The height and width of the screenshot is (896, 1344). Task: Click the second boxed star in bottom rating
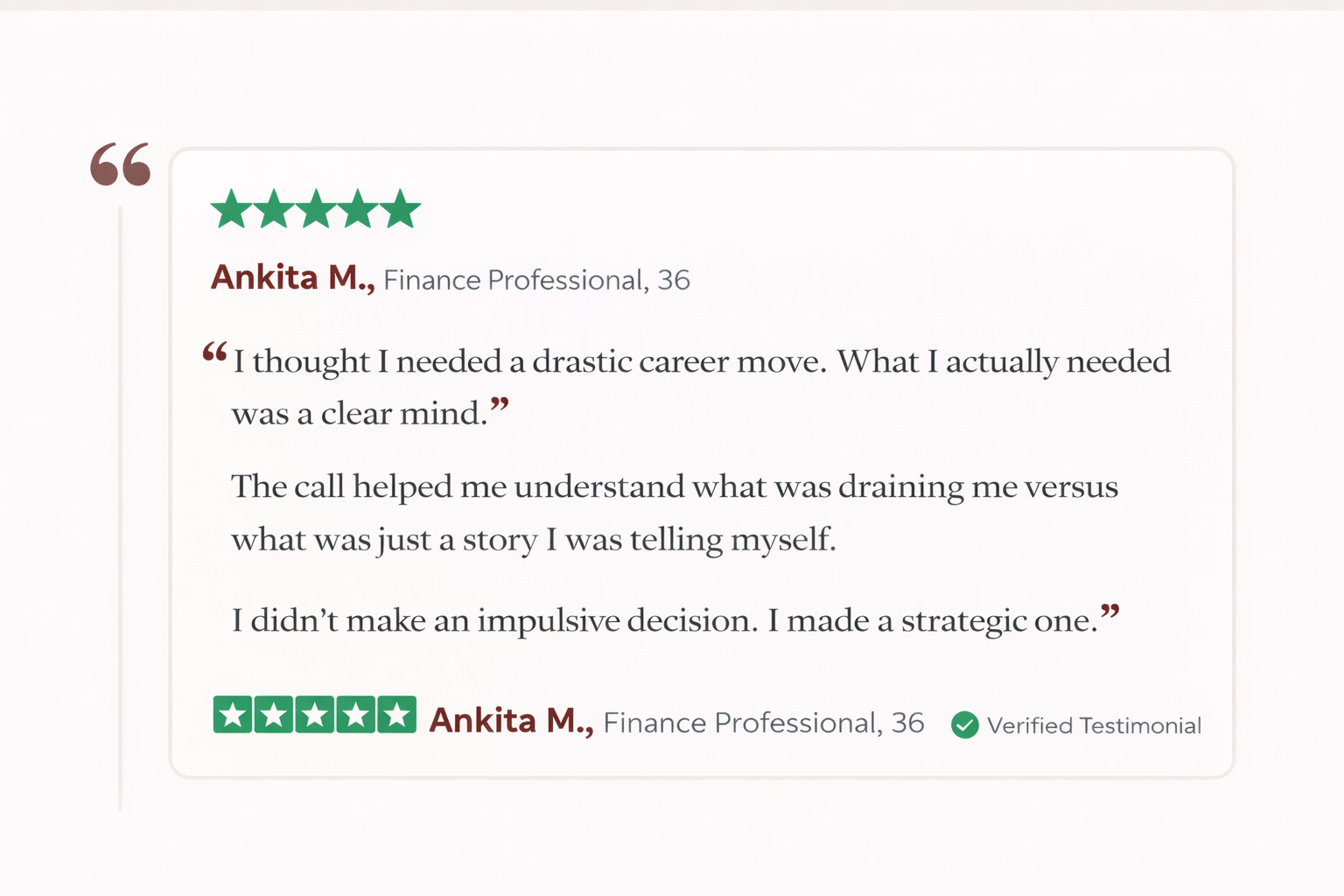coord(274,715)
